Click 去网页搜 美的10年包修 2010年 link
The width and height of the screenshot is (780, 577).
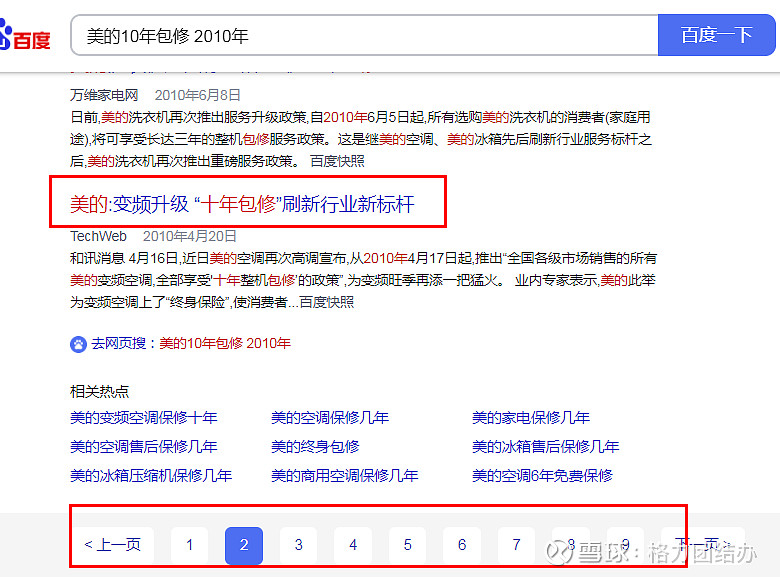click(x=191, y=344)
